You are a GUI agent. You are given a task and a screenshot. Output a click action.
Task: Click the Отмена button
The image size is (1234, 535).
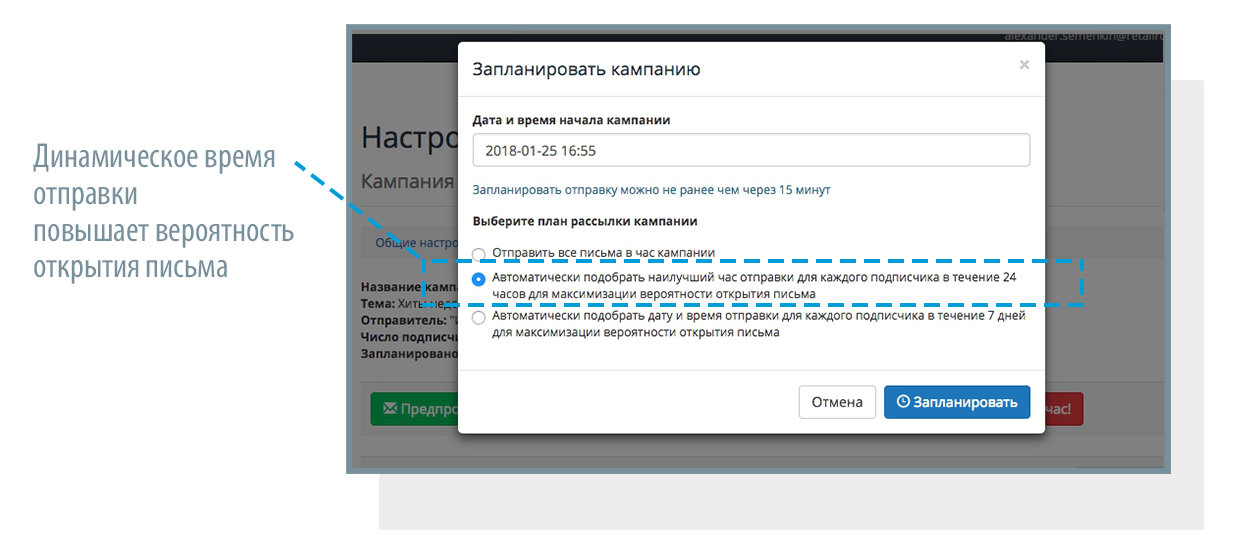(x=837, y=402)
